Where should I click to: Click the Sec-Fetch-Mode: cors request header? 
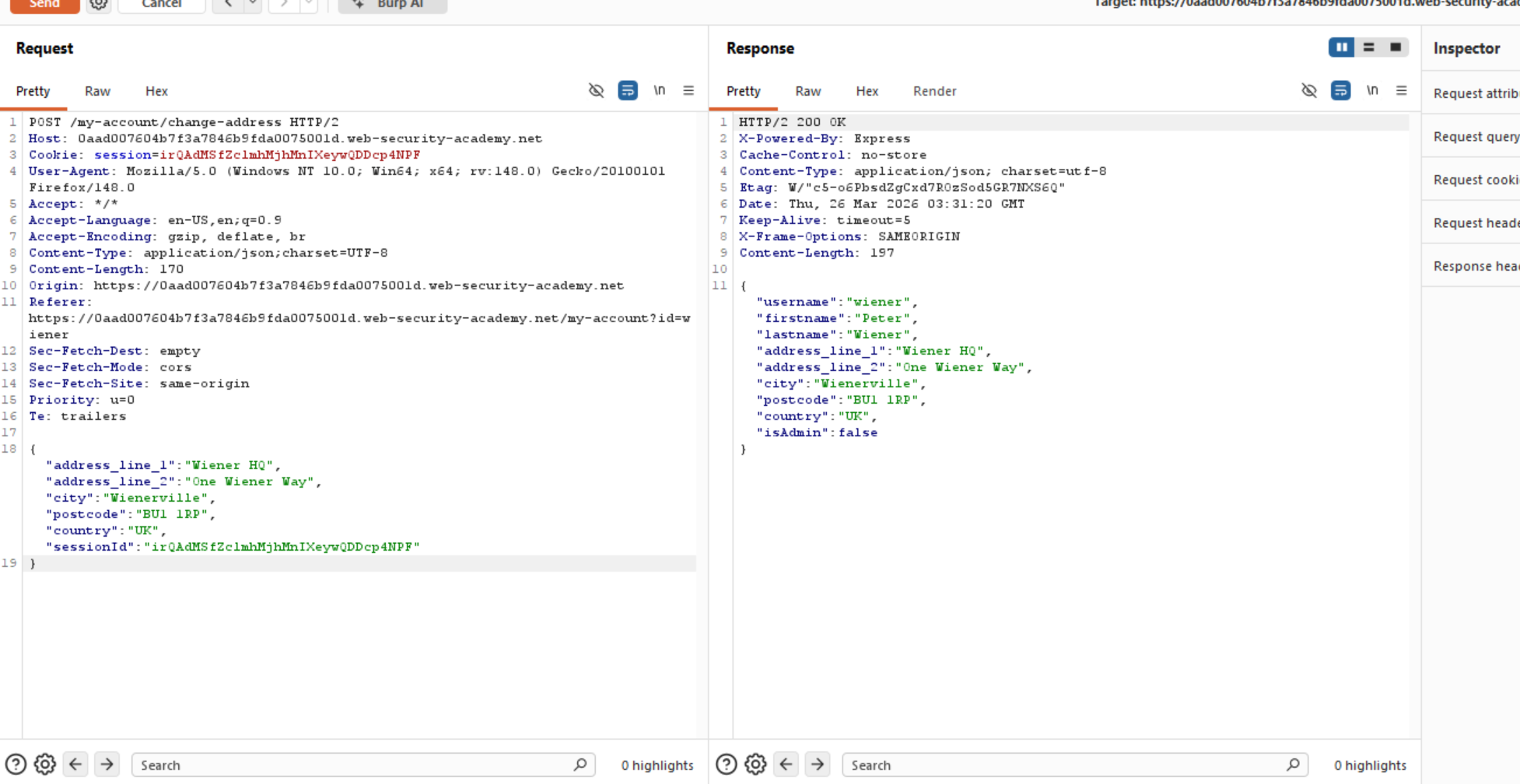110,367
